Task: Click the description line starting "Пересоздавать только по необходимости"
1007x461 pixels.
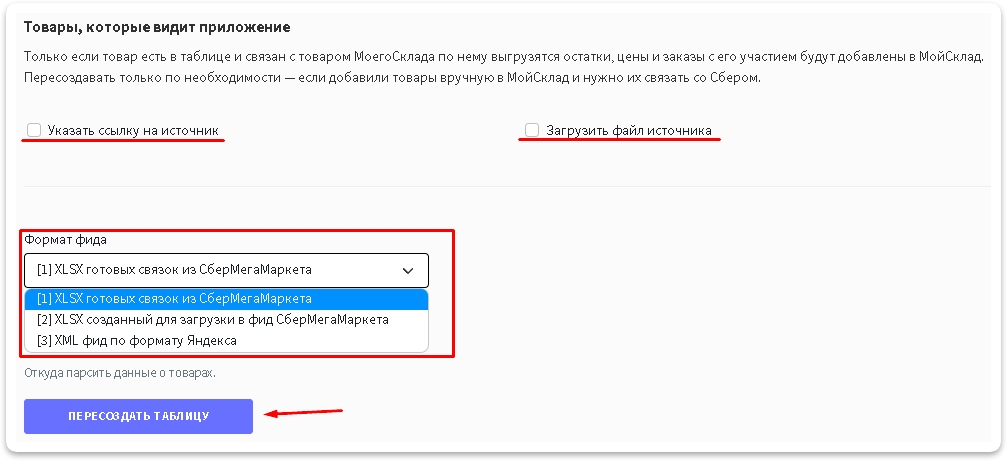Action: 392,78
